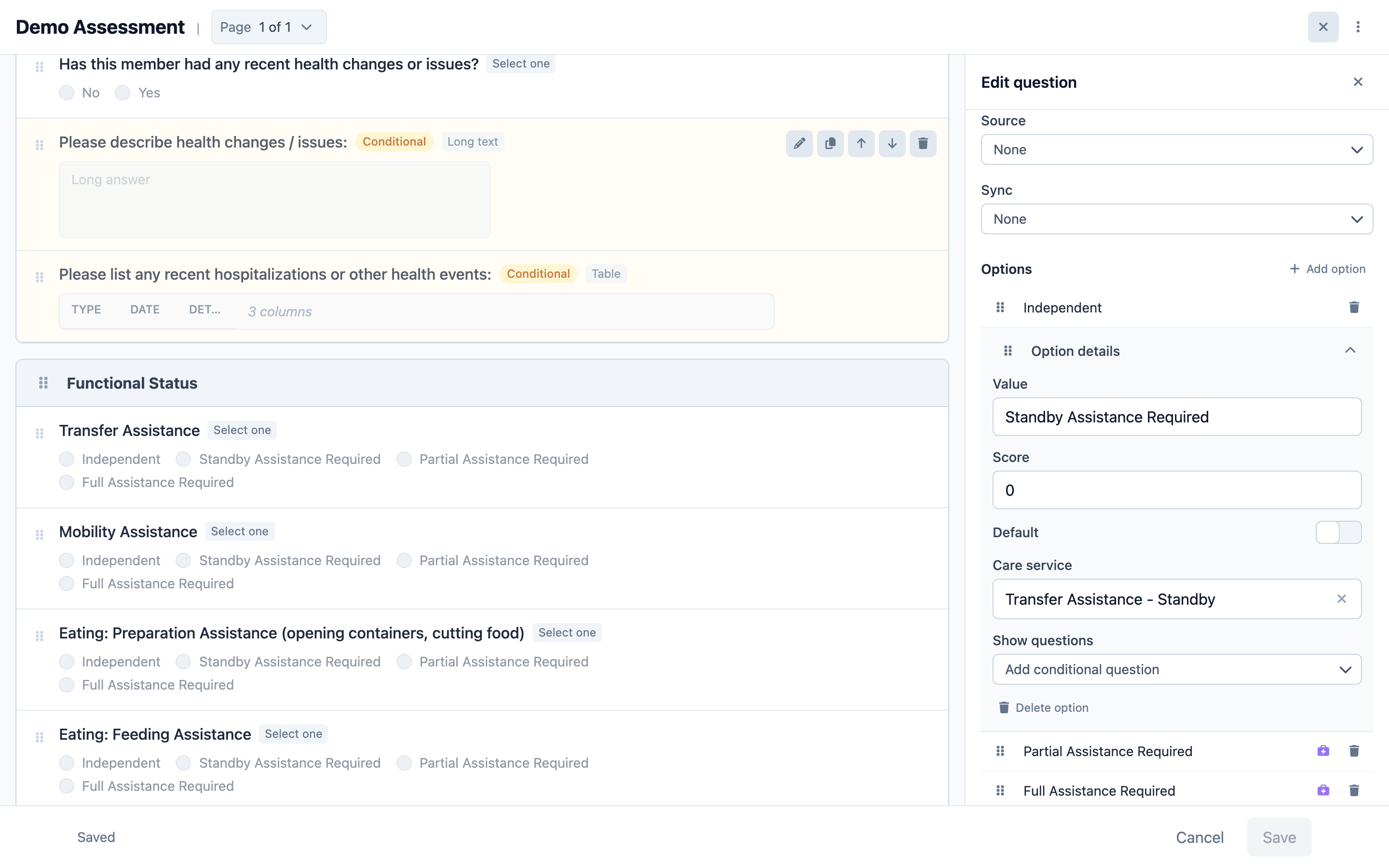The width and height of the screenshot is (1389, 868).
Task: Move the health changes question up with arrow icon
Action: click(x=861, y=144)
